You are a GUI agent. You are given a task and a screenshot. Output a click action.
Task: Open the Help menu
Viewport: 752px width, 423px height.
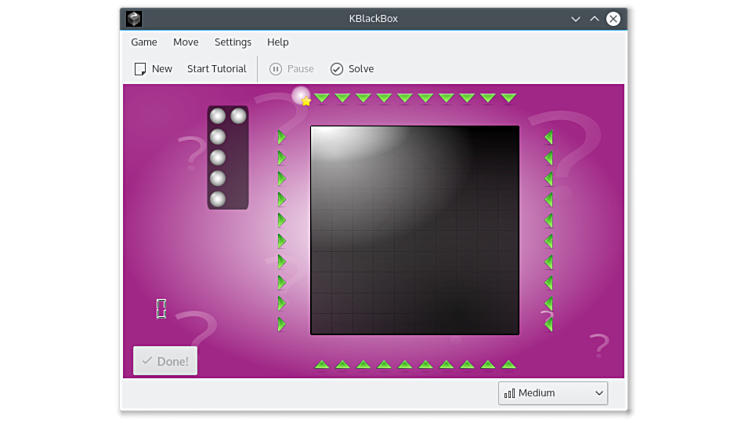pos(278,42)
